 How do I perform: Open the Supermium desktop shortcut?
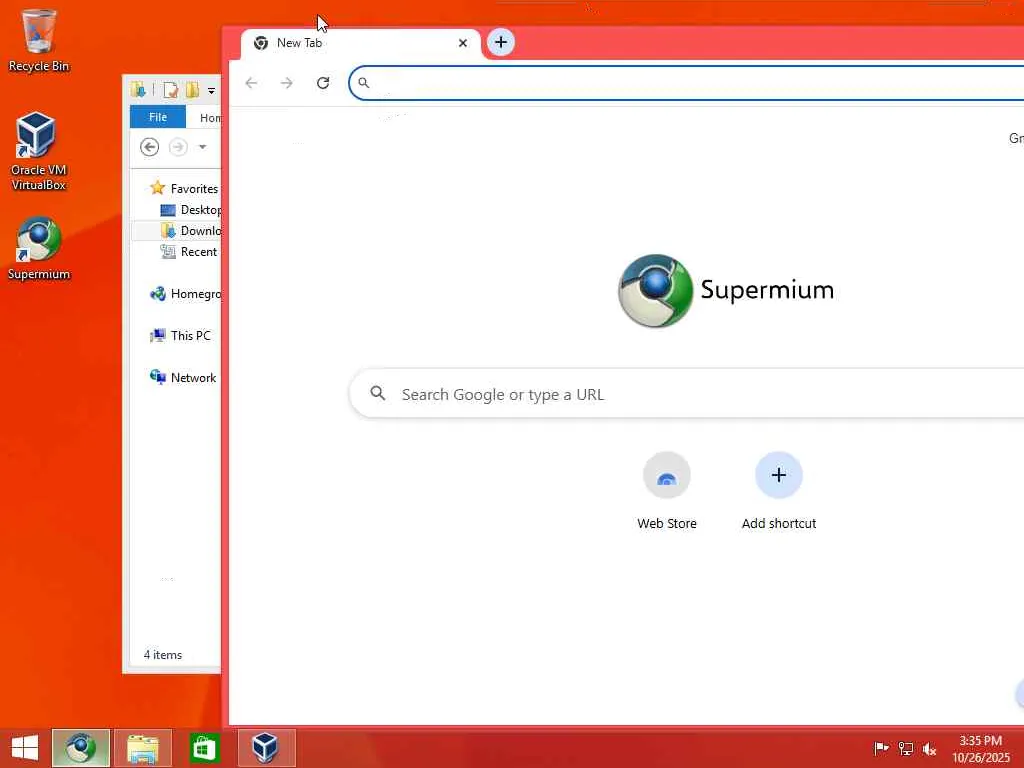pyautogui.click(x=39, y=249)
